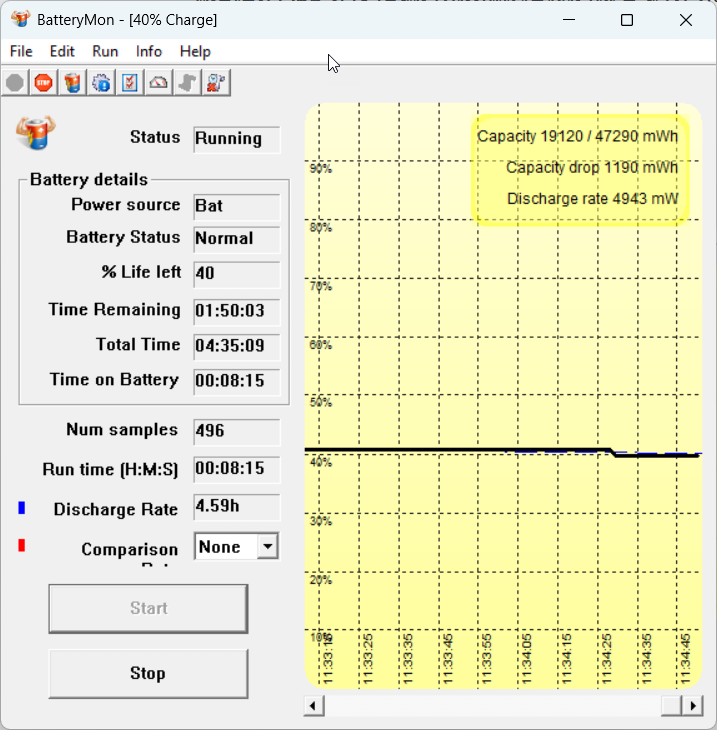Click the 11:34:05 time axis label
This screenshot has width=717, height=730.
[x=527, y=659]
